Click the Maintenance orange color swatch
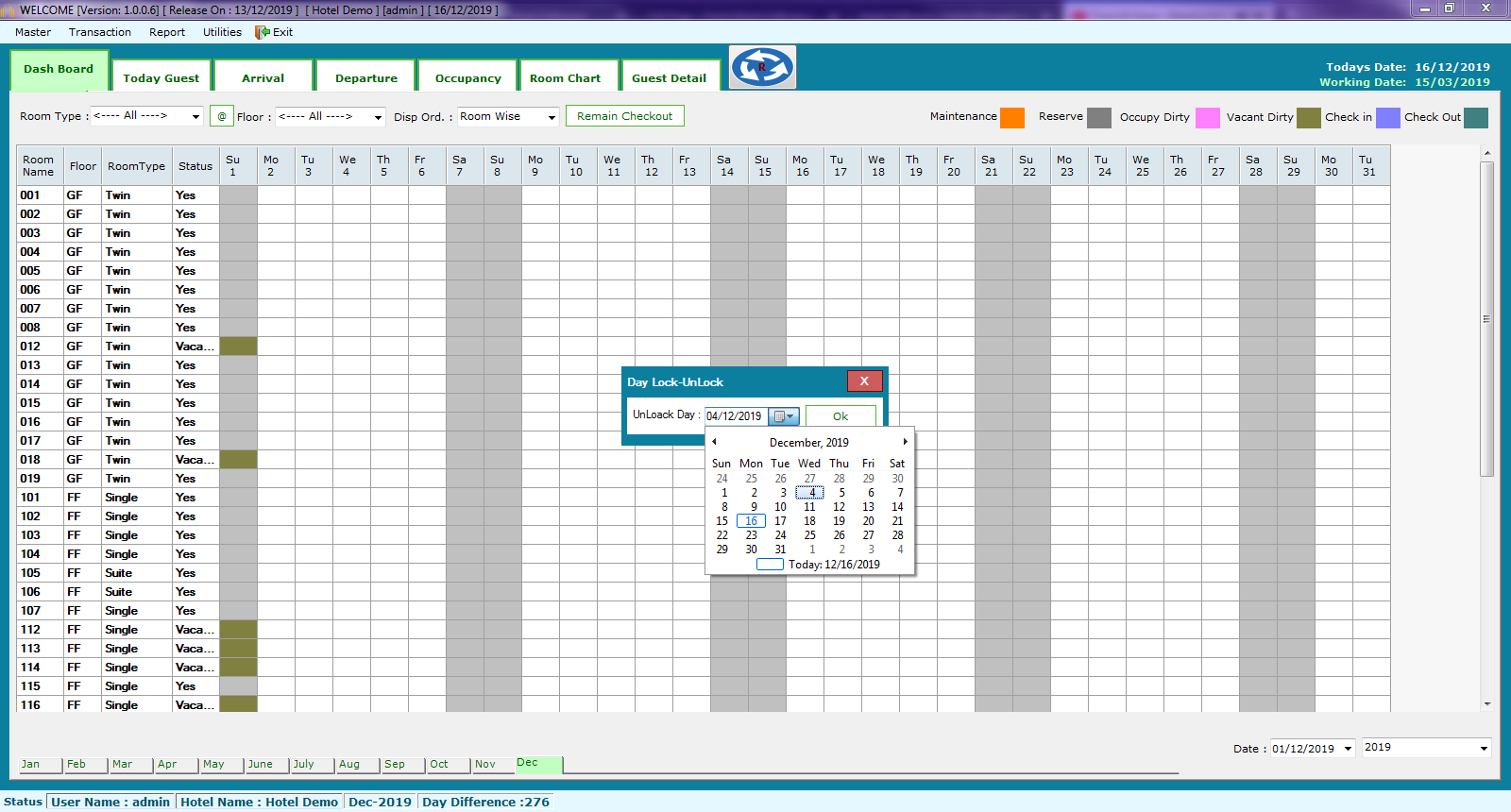 [1012, 117]
